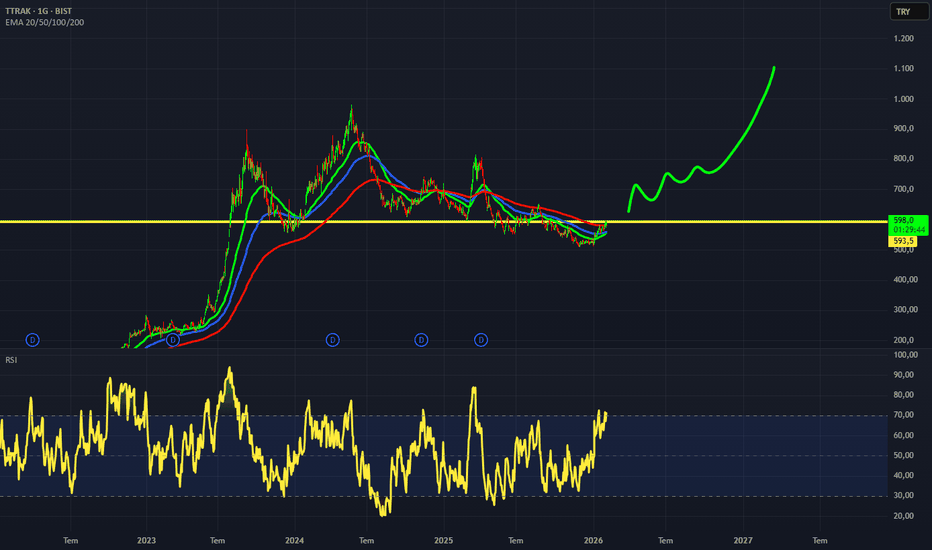Viewport: 932px width, 550px height.
Task: Click the 20,00 RSI scale label
Action: [903, 516]
